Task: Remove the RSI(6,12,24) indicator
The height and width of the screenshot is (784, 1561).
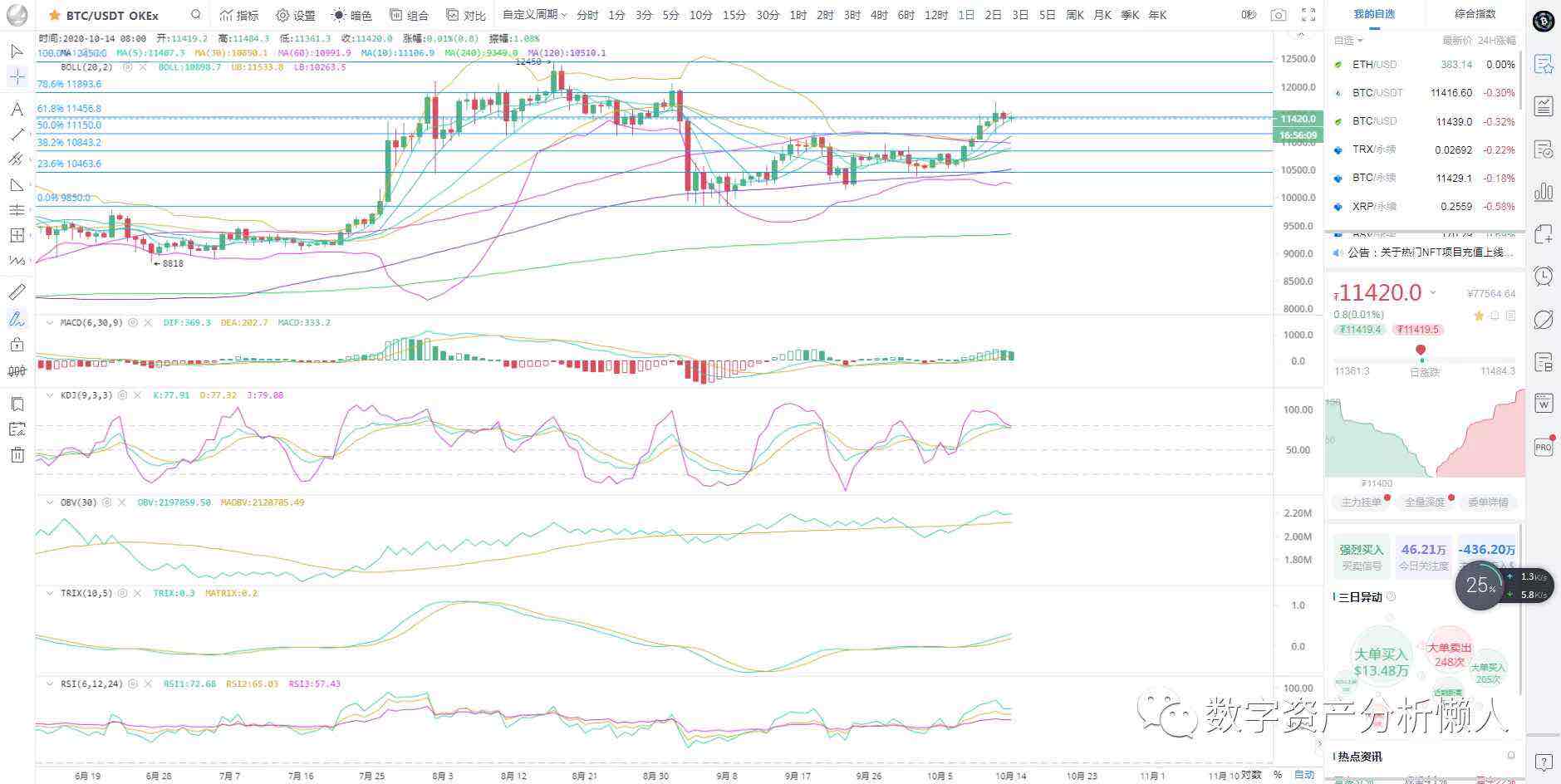Action: 149,684
